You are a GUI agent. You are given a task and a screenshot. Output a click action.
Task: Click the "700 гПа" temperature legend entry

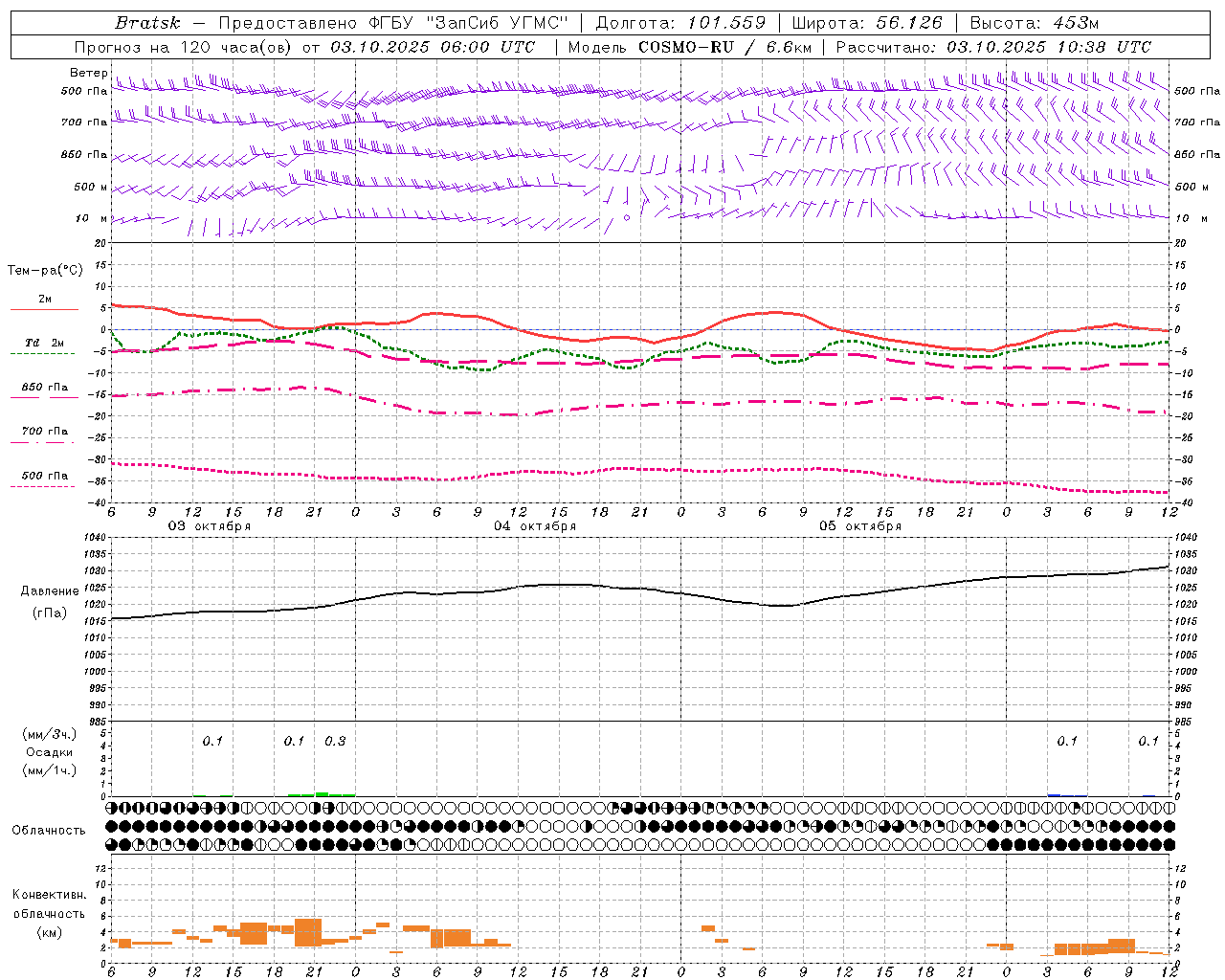[x=44, y=432]
